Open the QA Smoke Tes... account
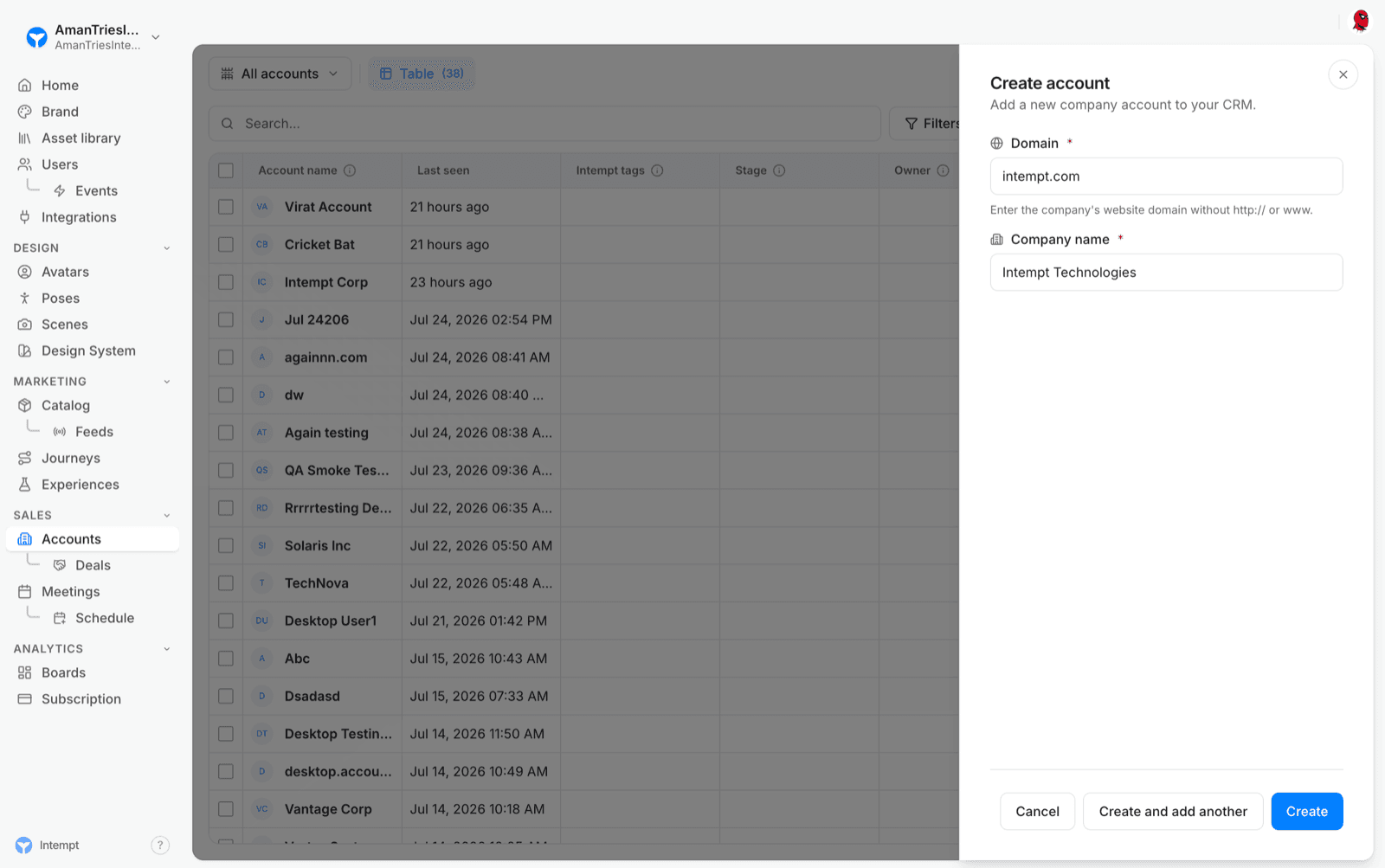 point(337,471)
